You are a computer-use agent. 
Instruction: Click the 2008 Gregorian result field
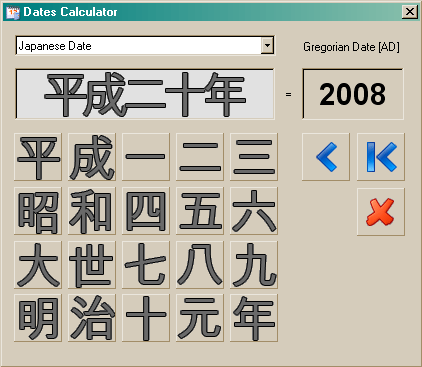point(353,94)
